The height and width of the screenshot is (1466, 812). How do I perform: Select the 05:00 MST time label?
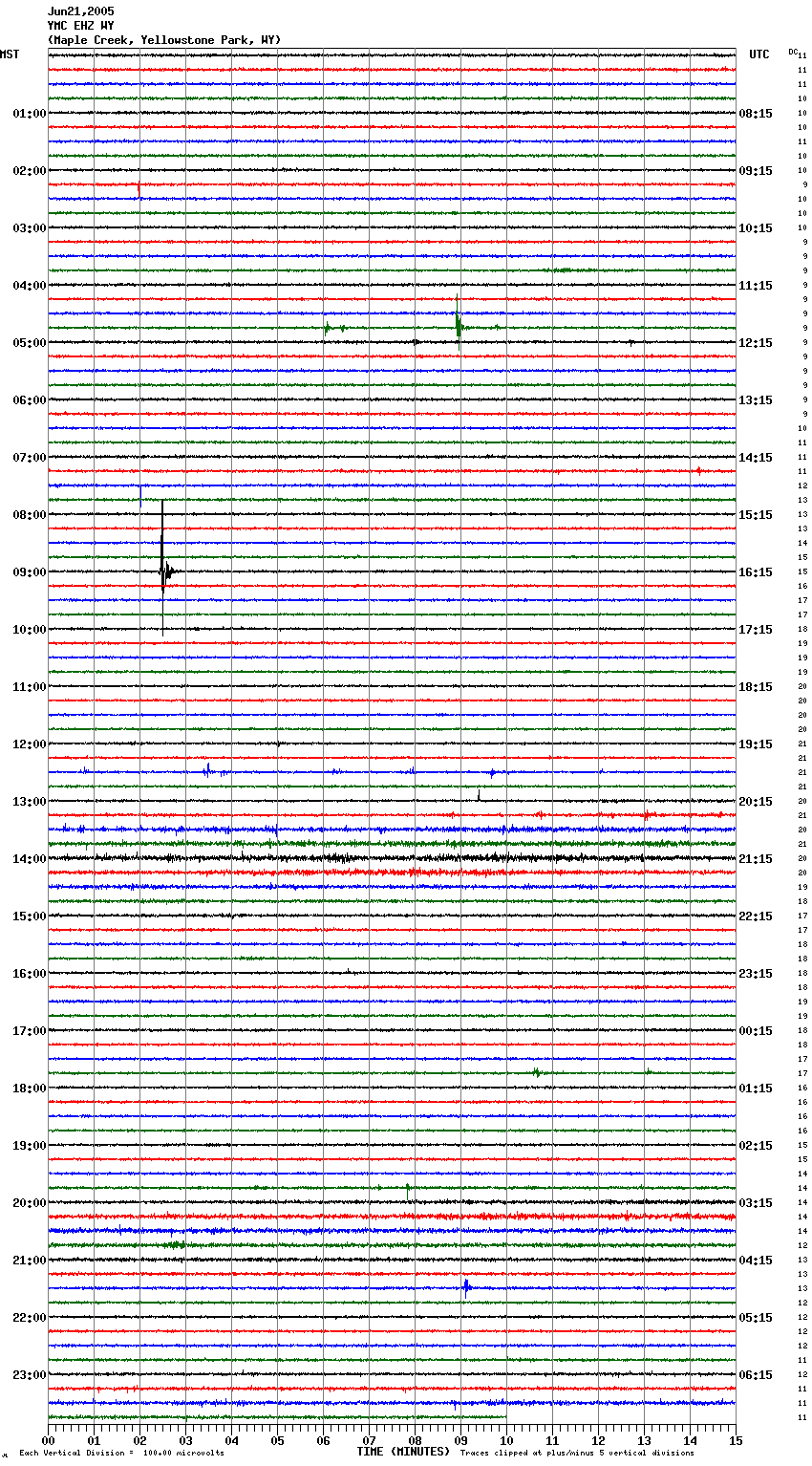coord(30,343)
